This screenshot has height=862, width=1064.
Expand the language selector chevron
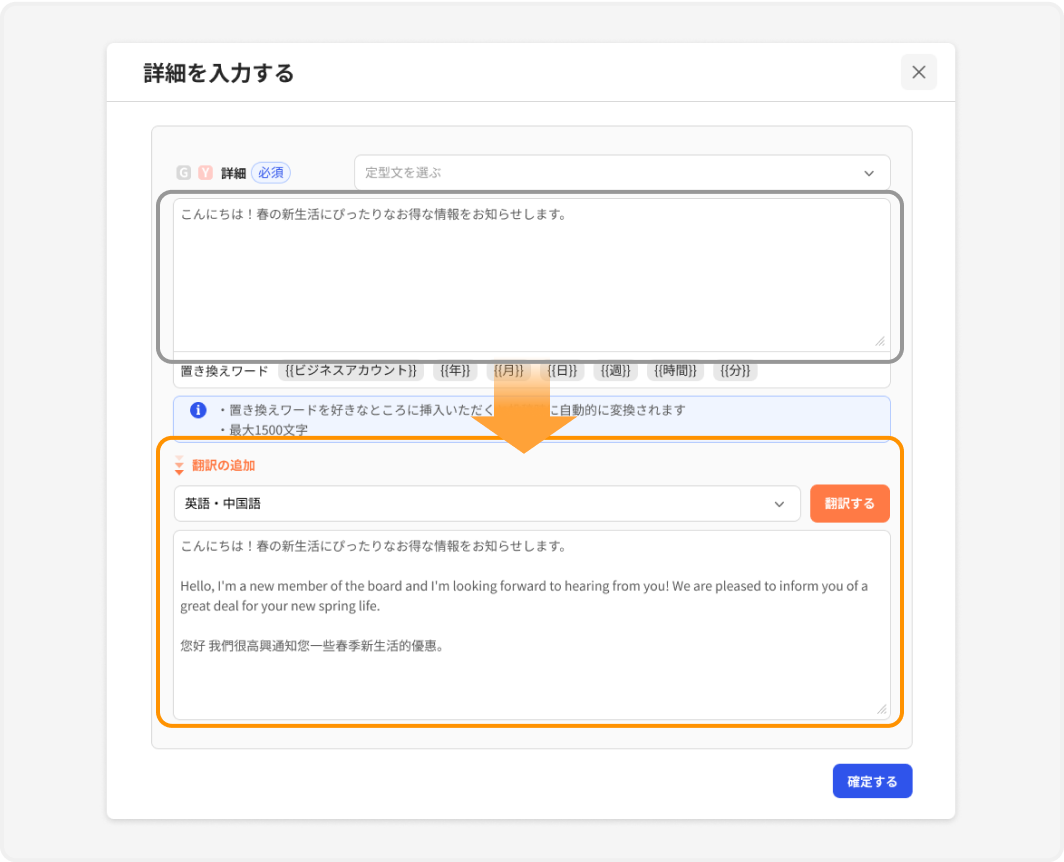click(781, 504)
